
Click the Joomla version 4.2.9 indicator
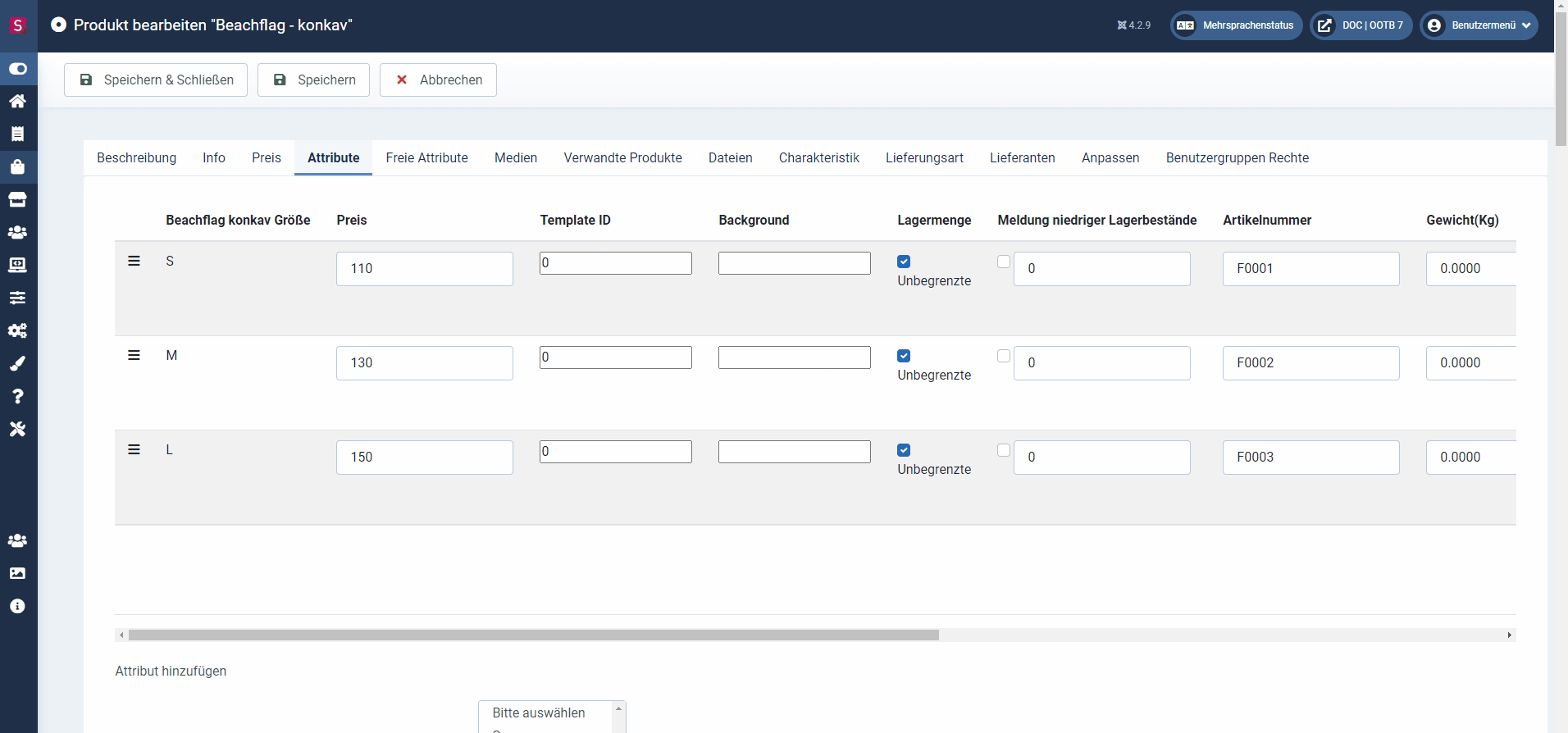click(1134, 25)
